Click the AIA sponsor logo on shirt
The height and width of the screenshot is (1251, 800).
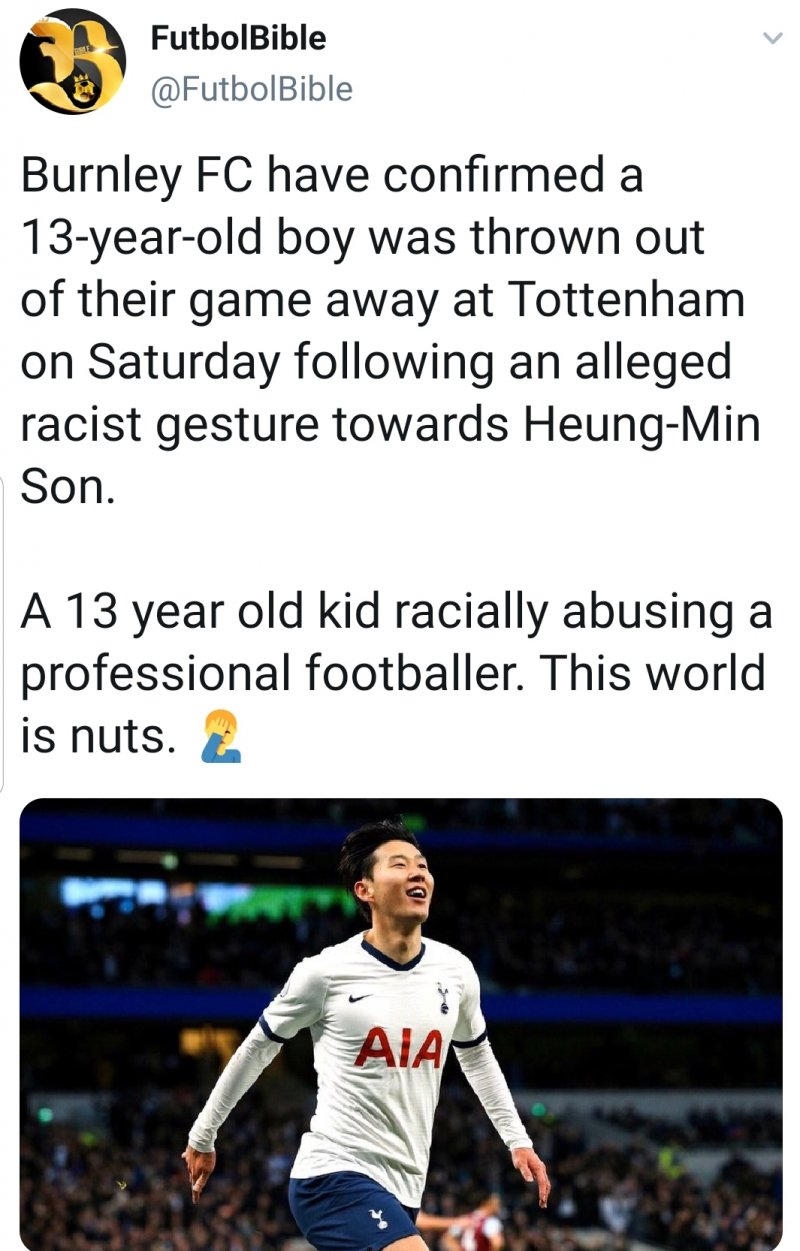(x=398, y=1049)
